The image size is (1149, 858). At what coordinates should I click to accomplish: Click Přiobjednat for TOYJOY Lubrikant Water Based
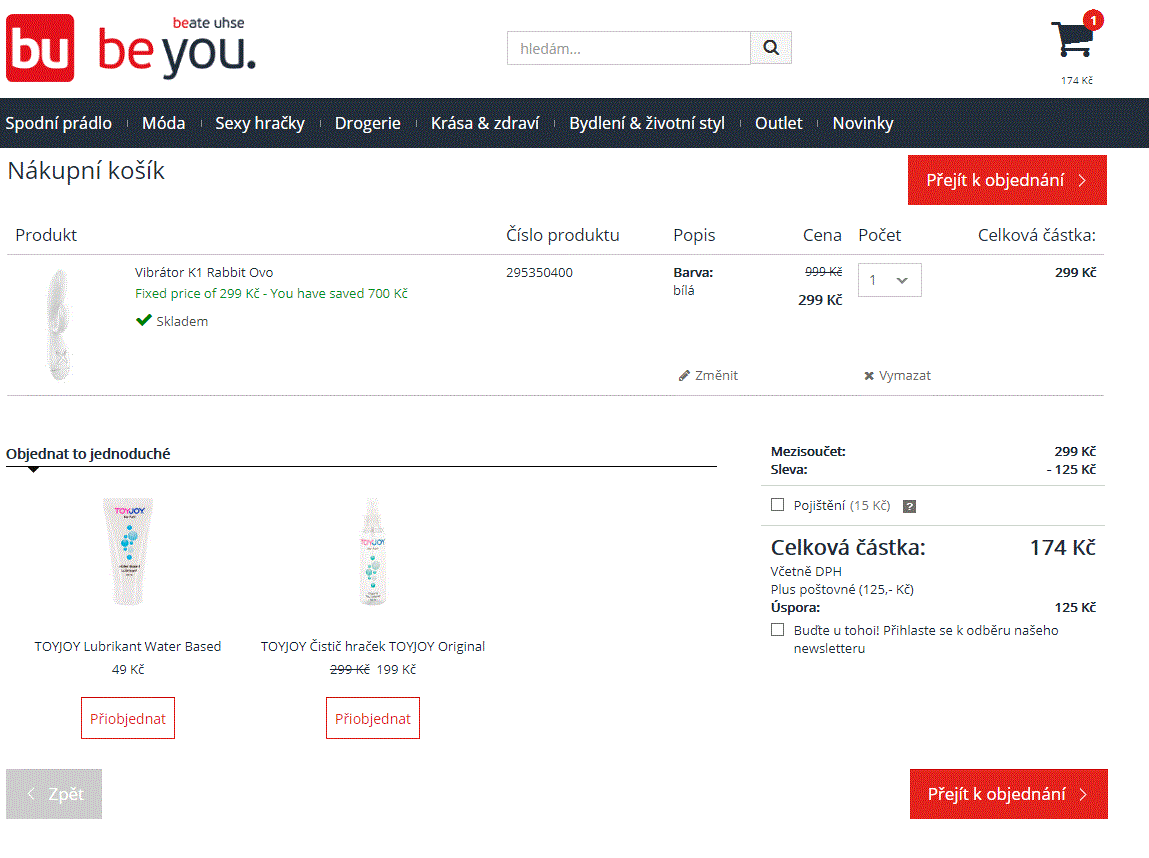click(128, 719)
